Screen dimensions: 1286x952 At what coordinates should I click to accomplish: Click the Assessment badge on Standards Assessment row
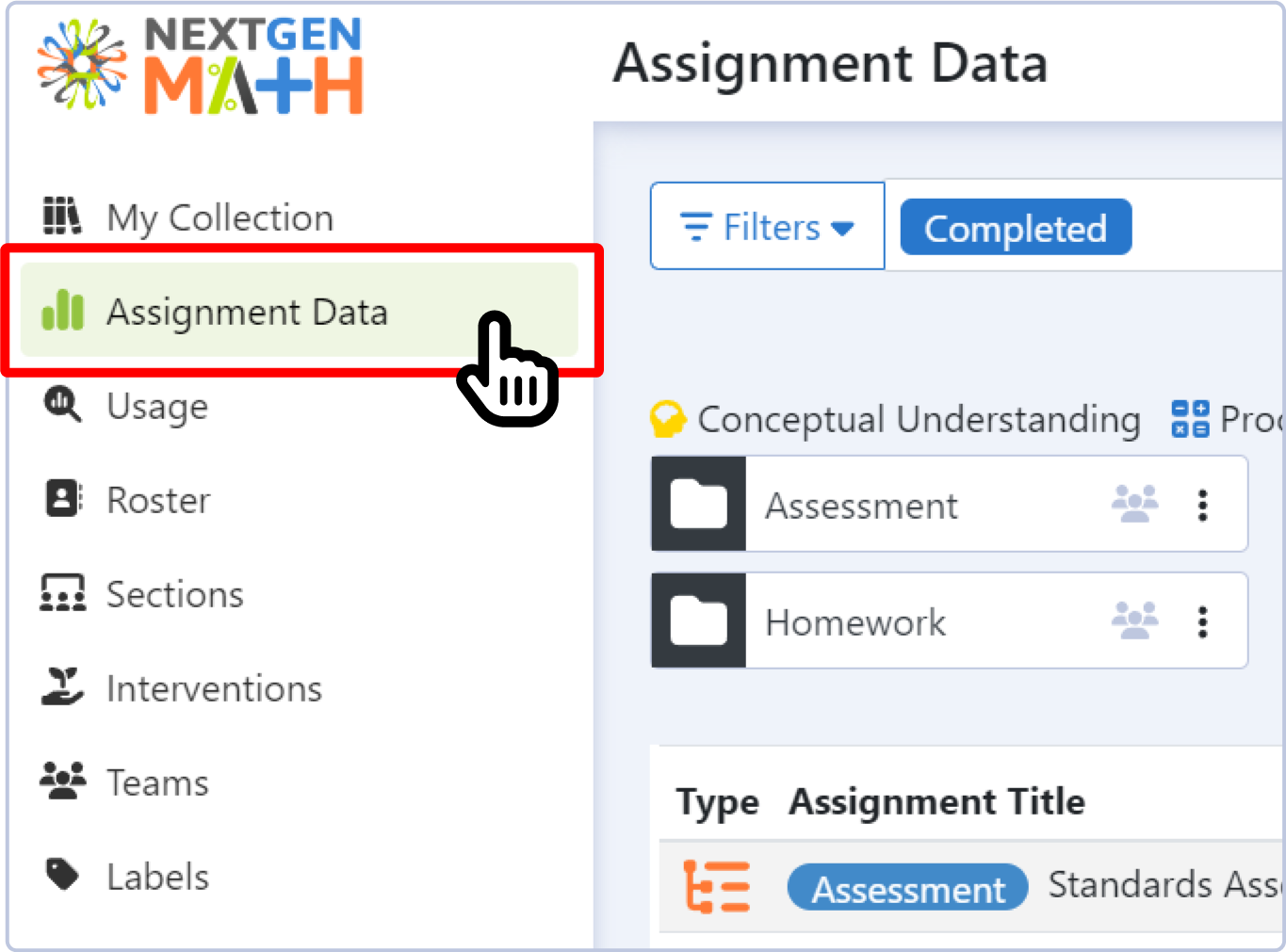[x=906, y=887]
